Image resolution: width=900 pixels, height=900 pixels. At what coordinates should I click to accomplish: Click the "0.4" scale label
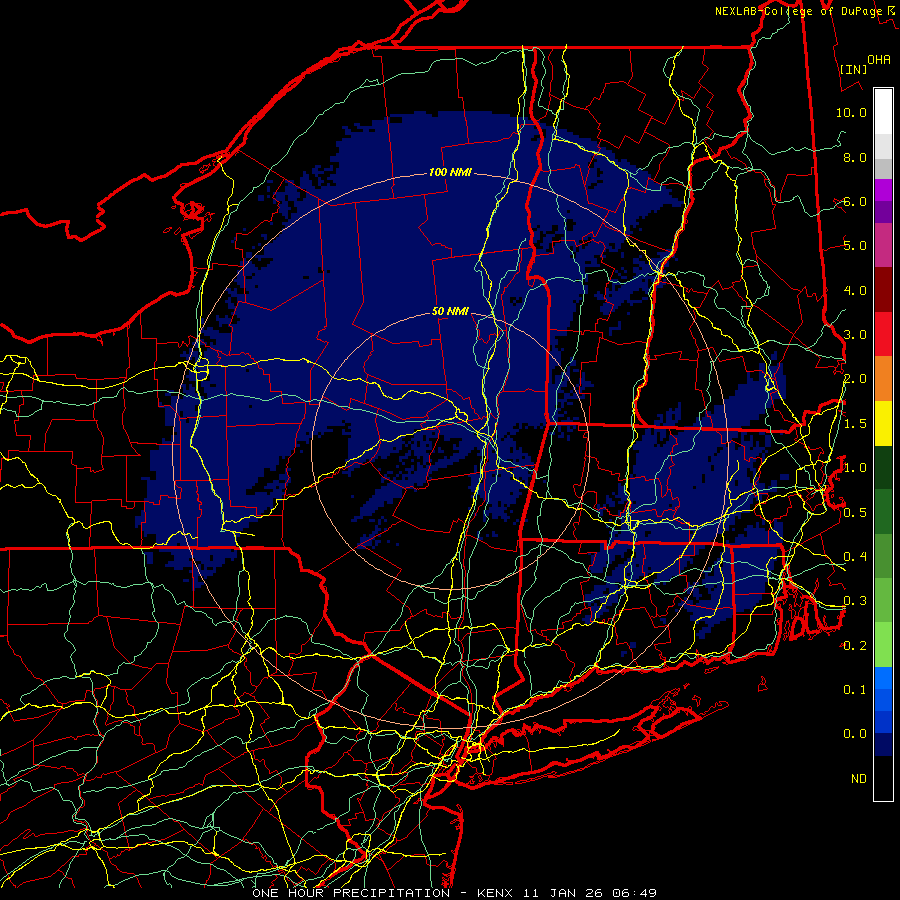click(x=855, y=557)
